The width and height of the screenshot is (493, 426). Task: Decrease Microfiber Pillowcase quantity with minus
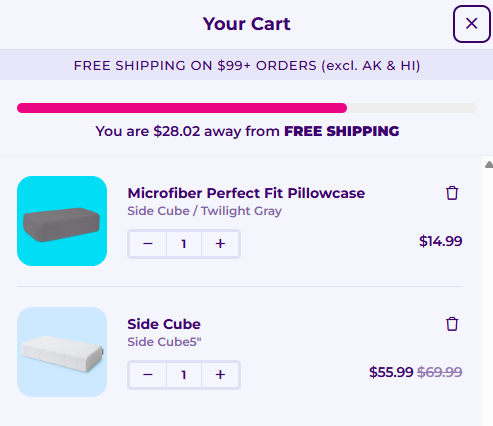pyautogui.click(x=148, y=244)
